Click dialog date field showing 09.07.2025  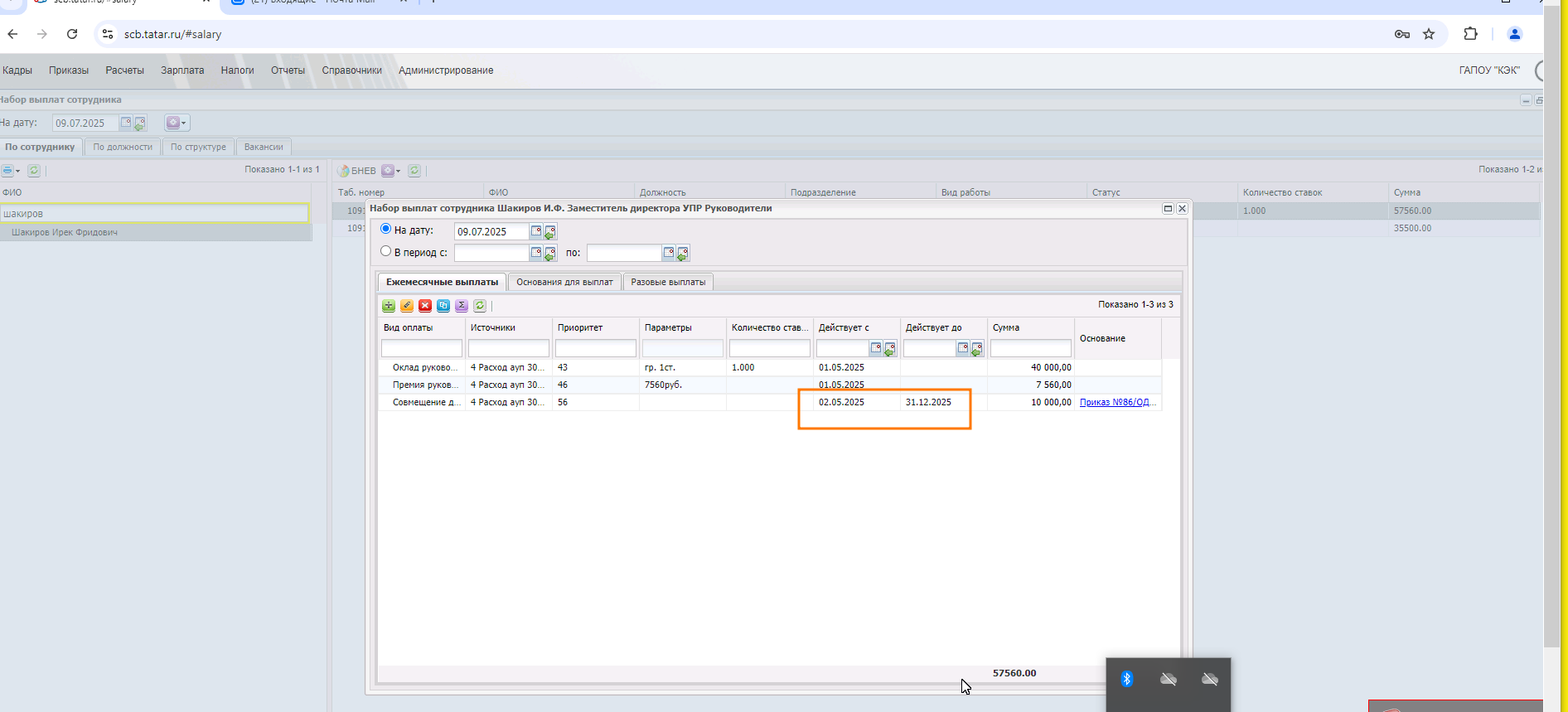491,231
